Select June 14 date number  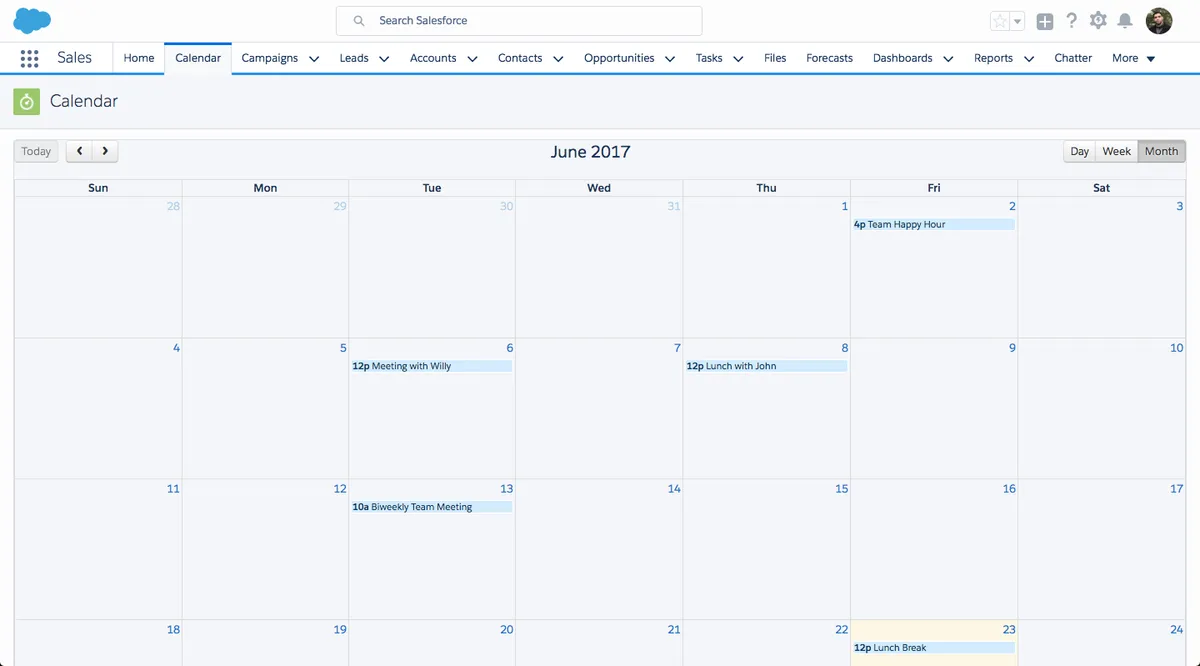click(674, 489)
